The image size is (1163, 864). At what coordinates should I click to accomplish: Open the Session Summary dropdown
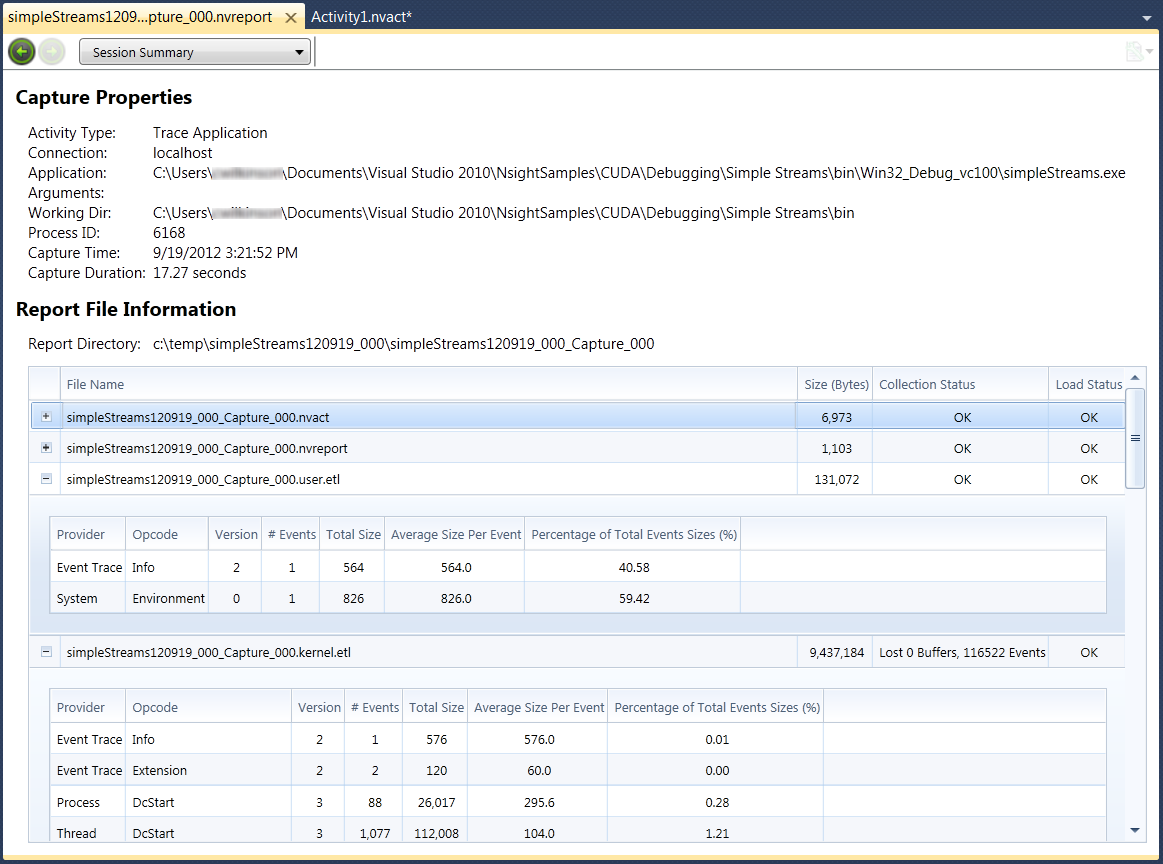(195, 52)
